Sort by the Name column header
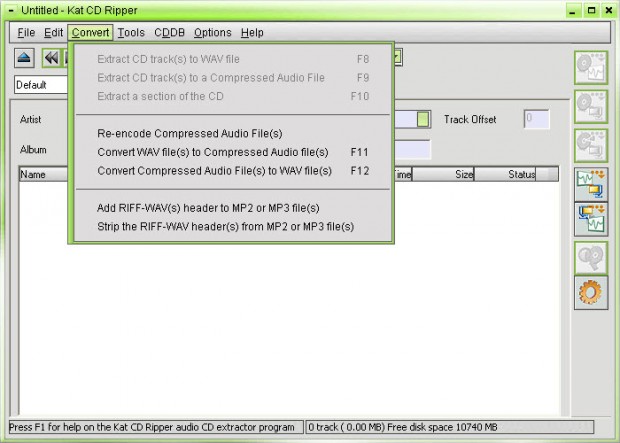 43,174
